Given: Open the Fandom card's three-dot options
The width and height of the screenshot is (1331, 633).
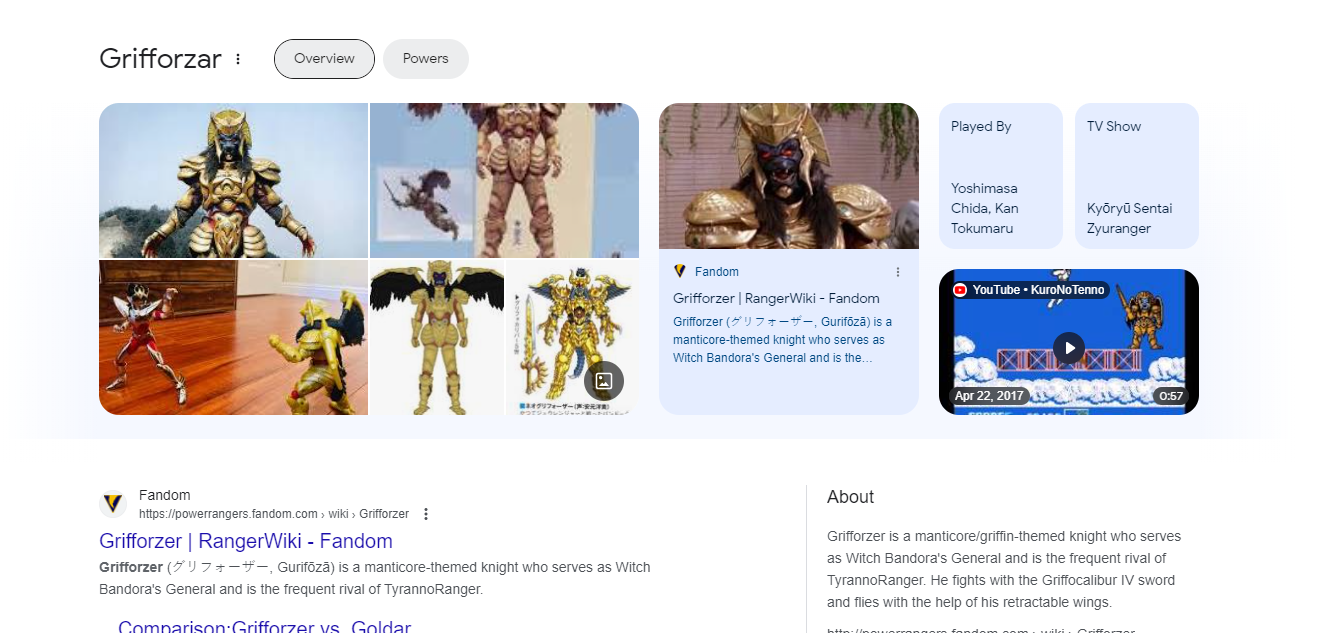Looking at the screenshot, I should (898, 272).
